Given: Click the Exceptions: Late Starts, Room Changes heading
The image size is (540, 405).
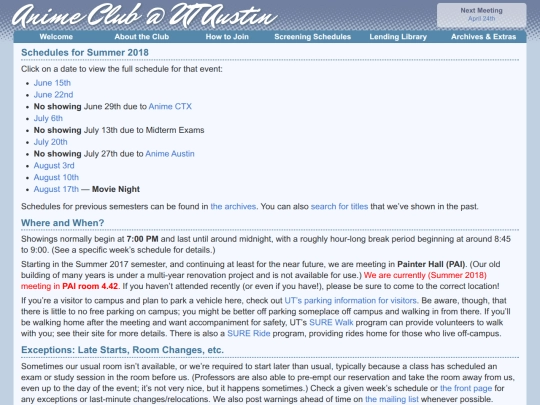Looking at the screenshot, I should point(122,350).
